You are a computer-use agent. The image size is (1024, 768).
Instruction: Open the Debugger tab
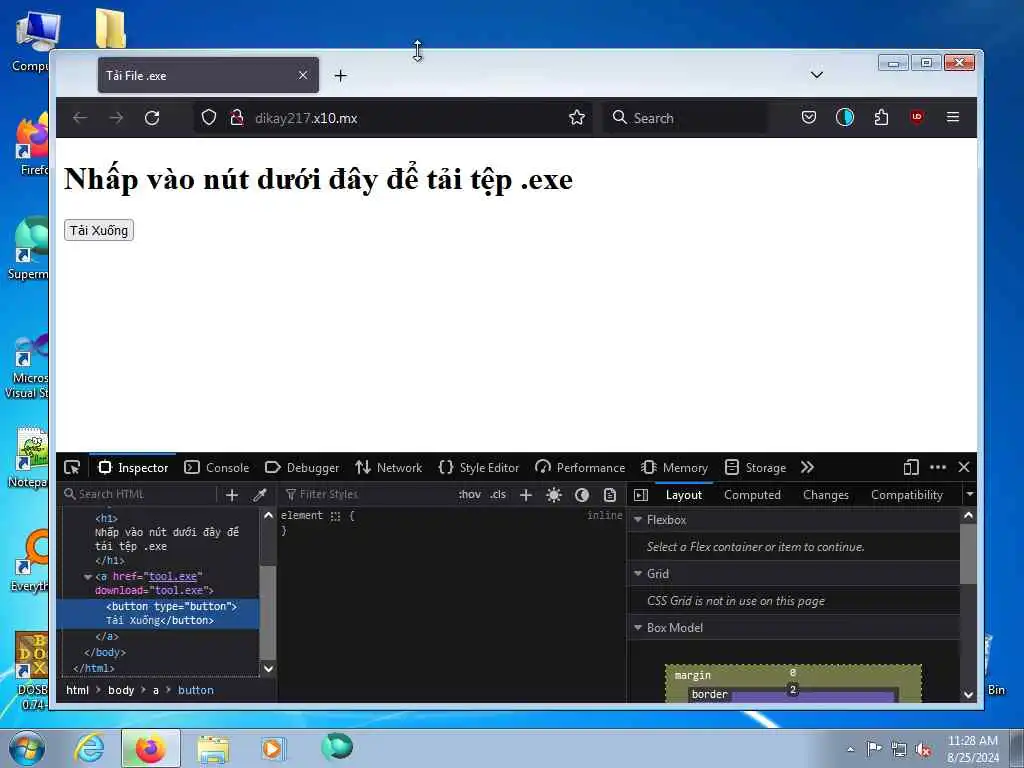pos(302,468)
